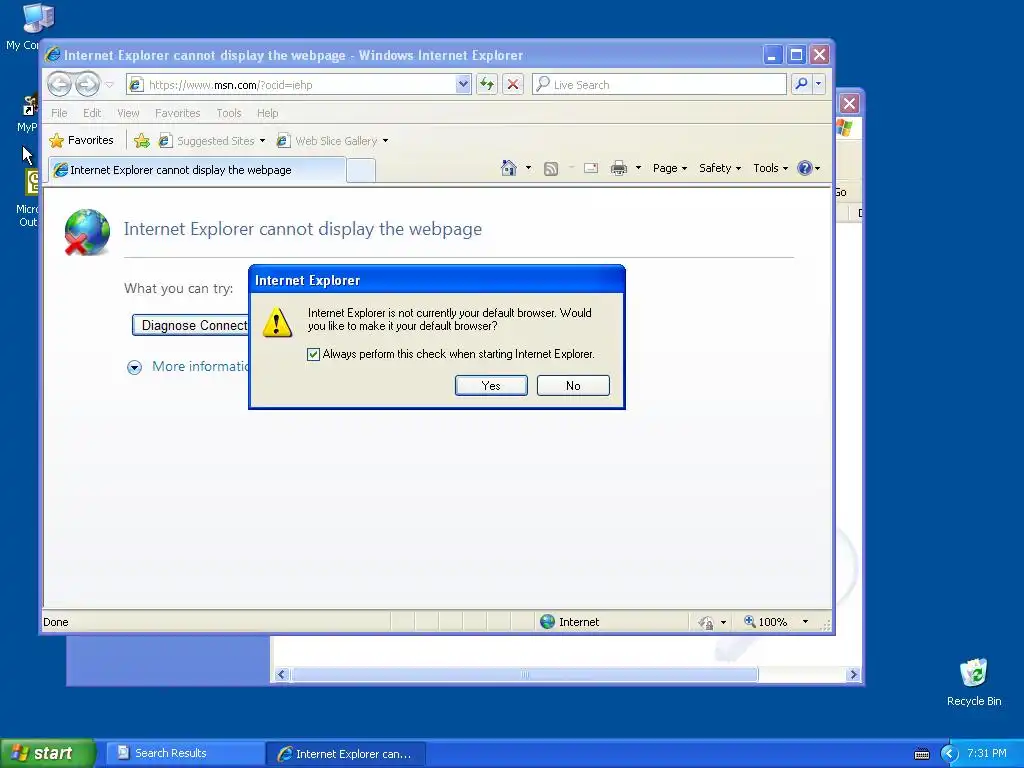
Task: Open the Tools menu in menu bar
Action: tap(229, 113)
